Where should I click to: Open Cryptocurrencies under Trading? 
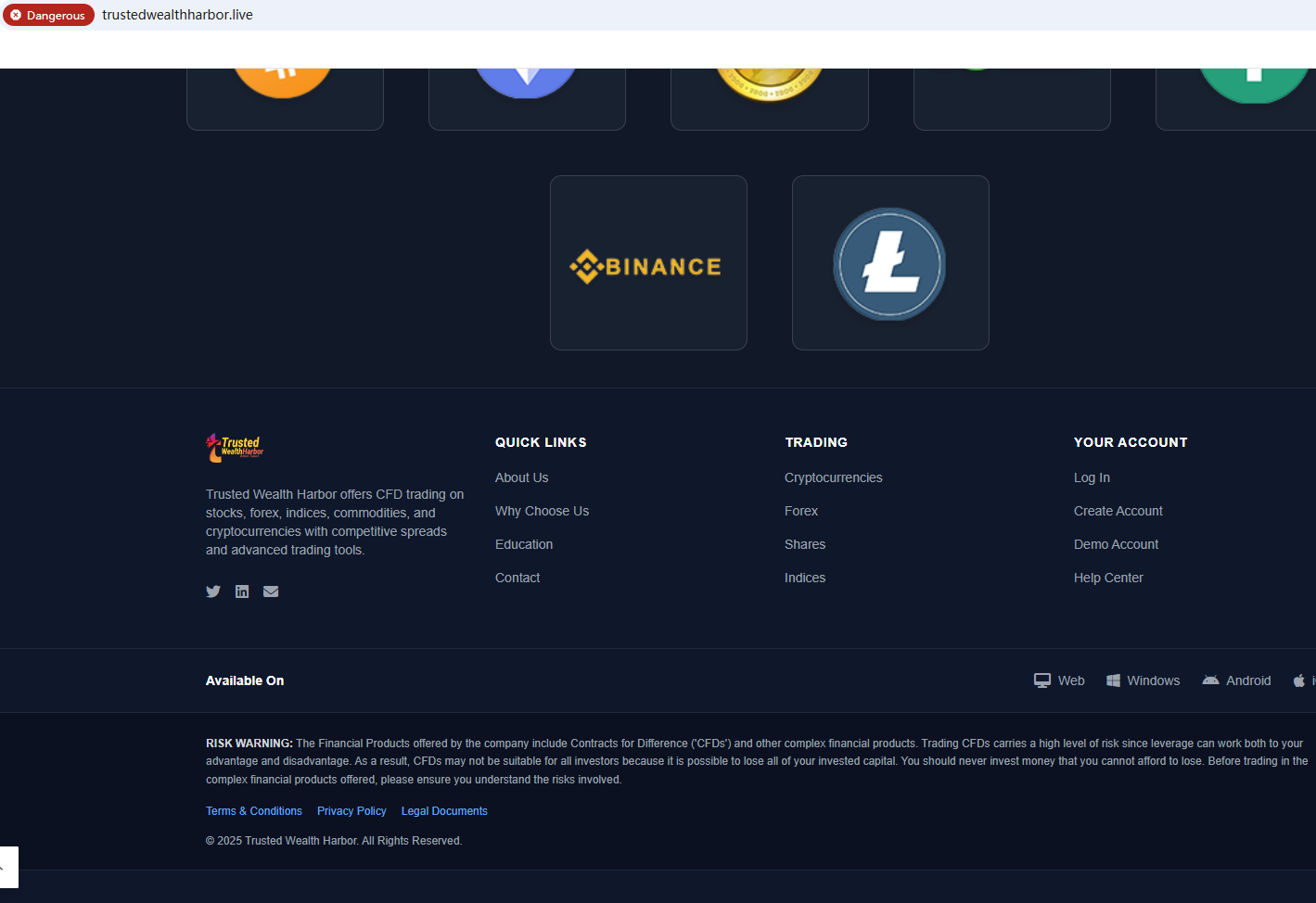[x=833, y=477]
